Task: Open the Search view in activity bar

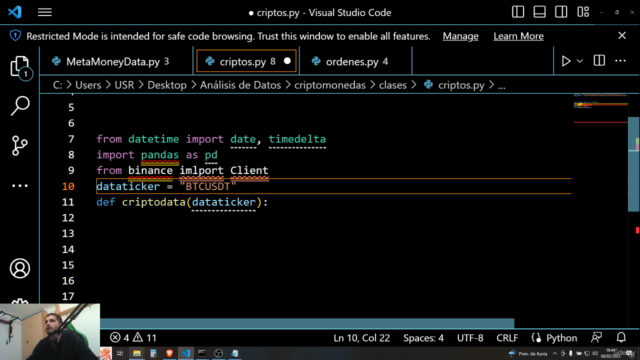Action: (20, 106)
